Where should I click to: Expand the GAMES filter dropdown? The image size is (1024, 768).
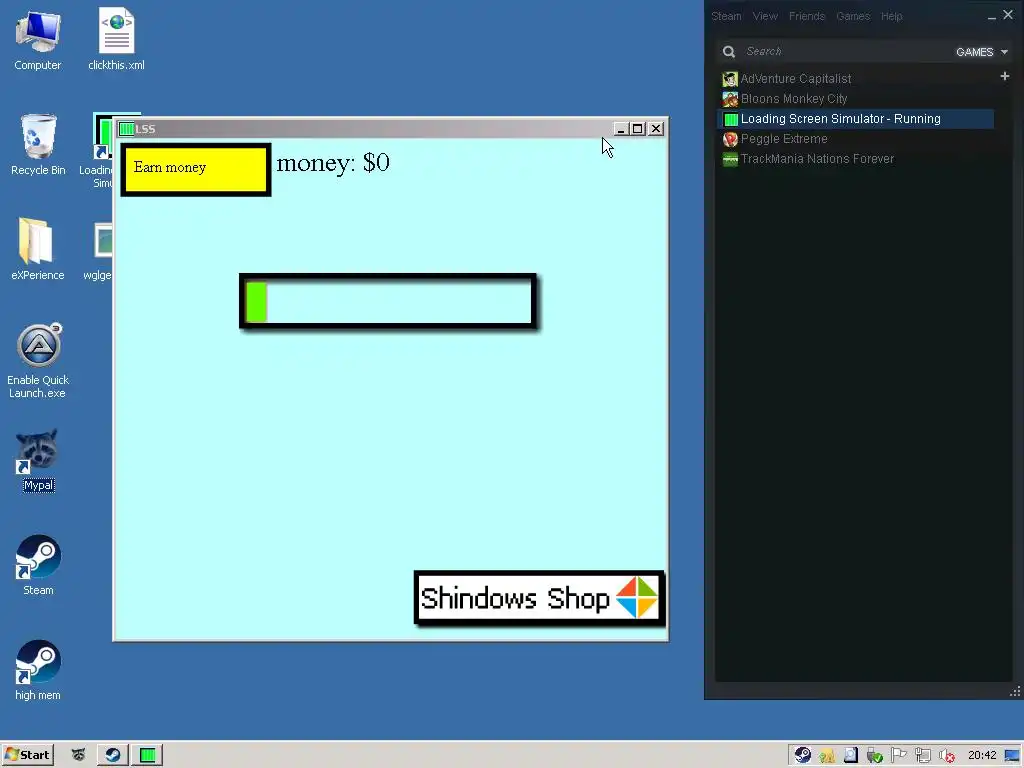pyautogui.click(x=982, y=52)
